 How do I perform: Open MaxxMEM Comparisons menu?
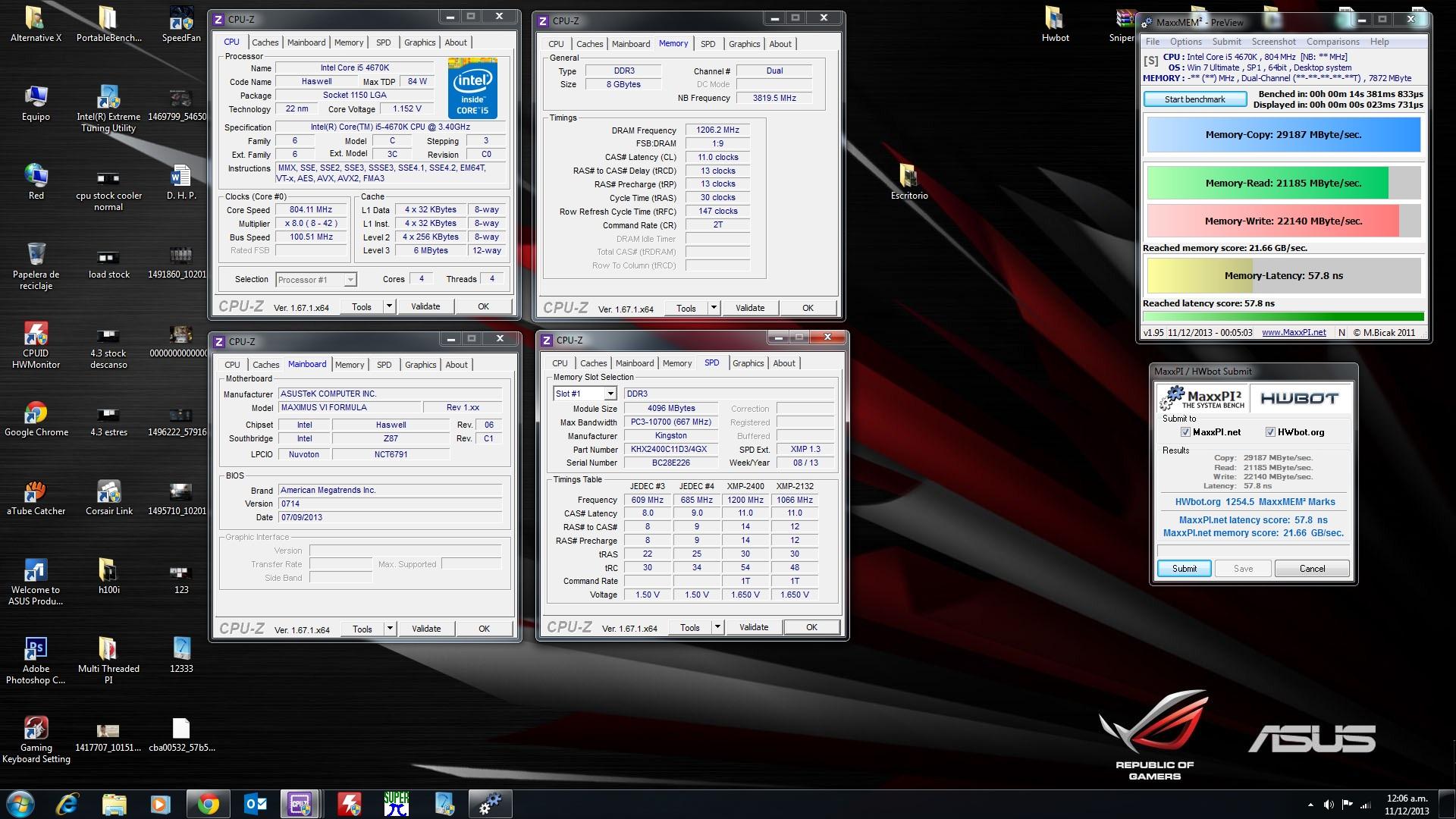tap(1332, 42)
